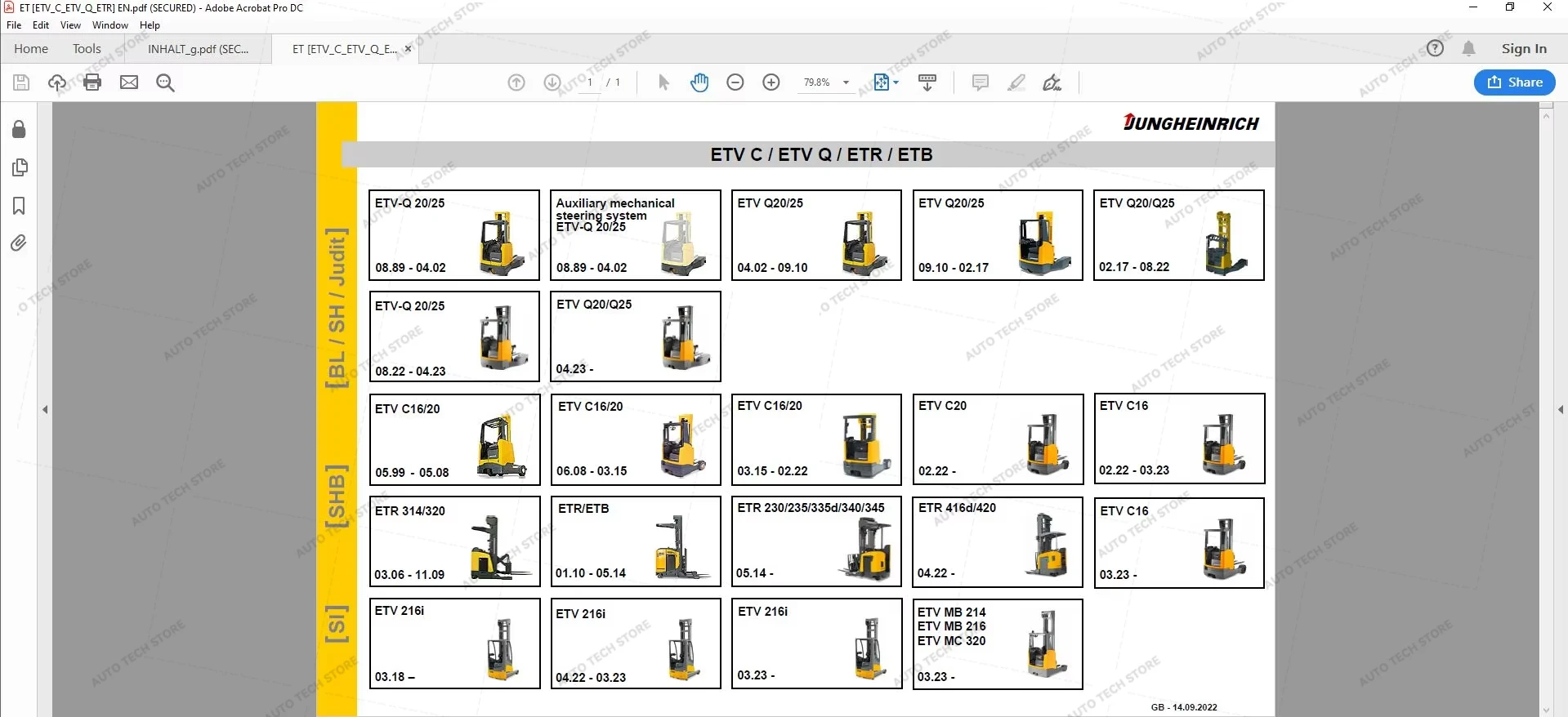Select the arrow Selection tool
1568x717 pixels.
coord(663,82)
